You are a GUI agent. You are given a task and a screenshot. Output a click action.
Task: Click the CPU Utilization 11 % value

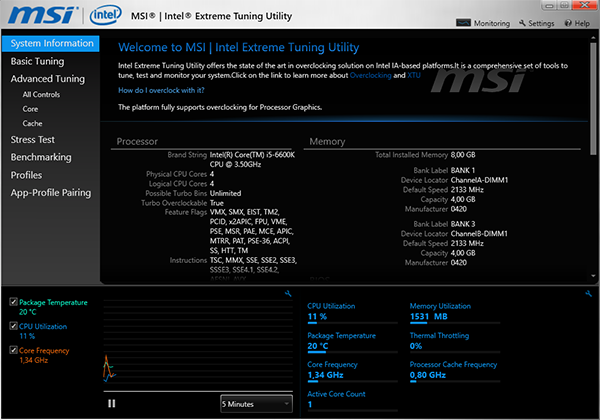click(x=317, y=317)
